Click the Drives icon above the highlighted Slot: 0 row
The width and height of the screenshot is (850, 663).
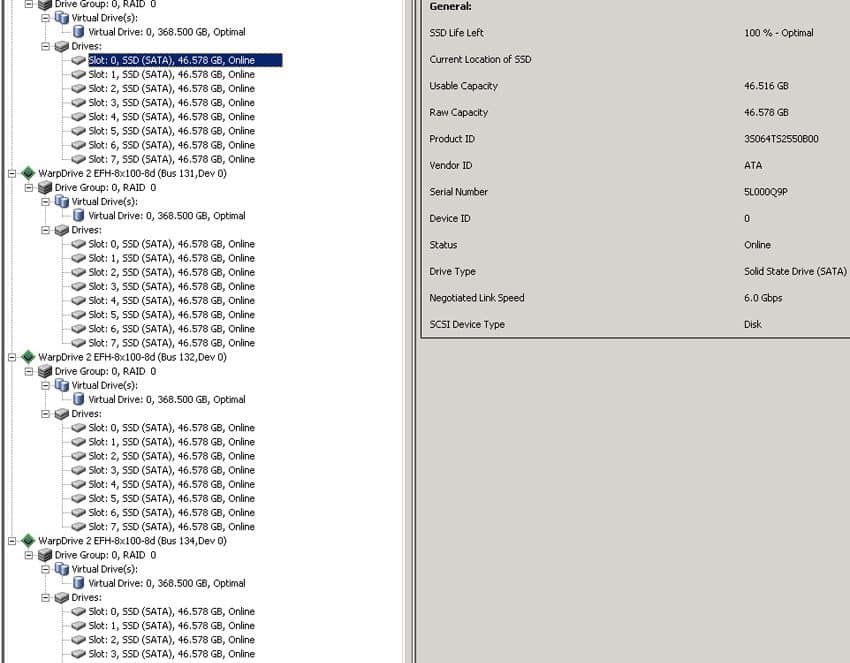coord(62,46)
